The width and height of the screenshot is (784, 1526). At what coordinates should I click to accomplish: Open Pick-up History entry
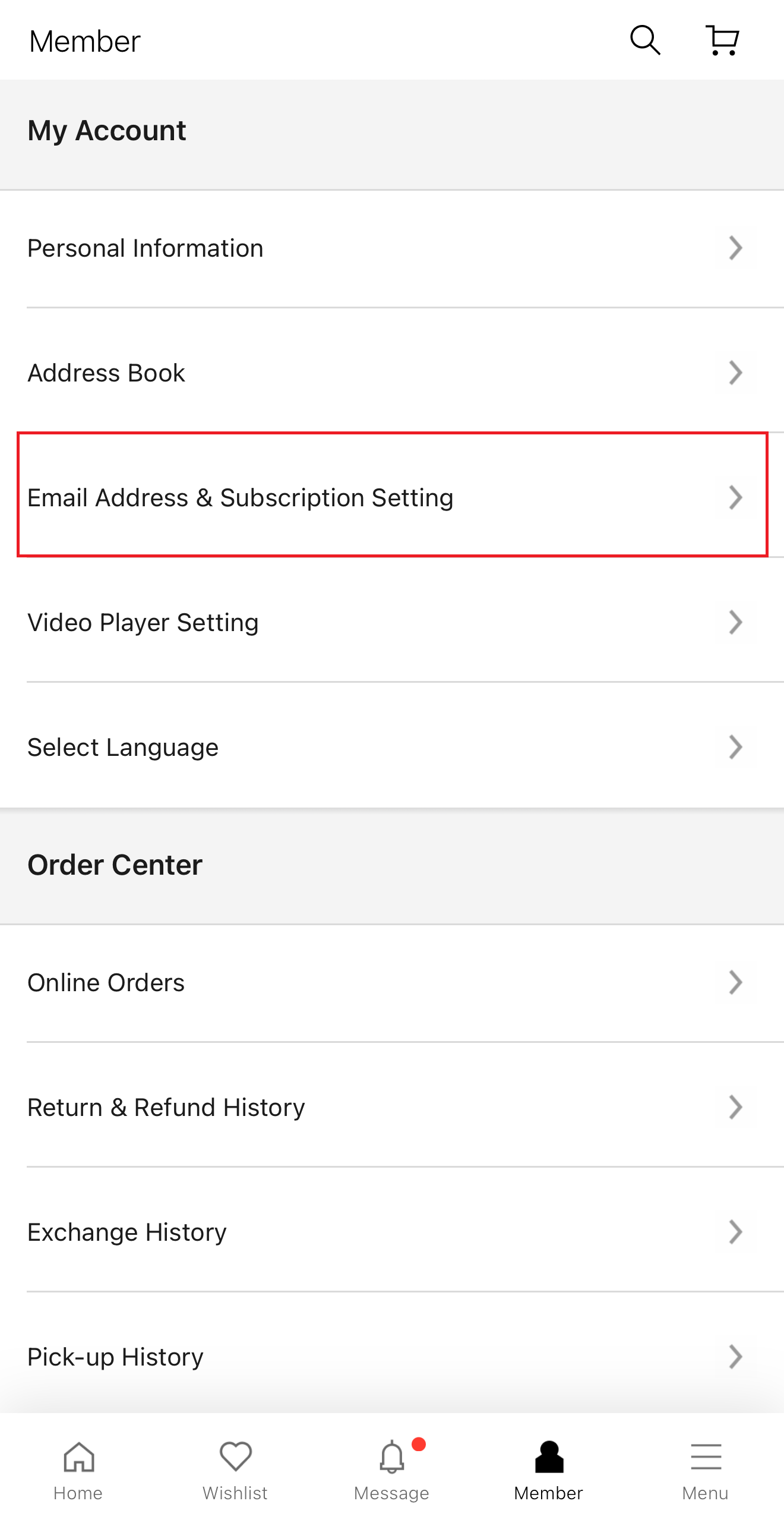click(x=116, y=1357)
